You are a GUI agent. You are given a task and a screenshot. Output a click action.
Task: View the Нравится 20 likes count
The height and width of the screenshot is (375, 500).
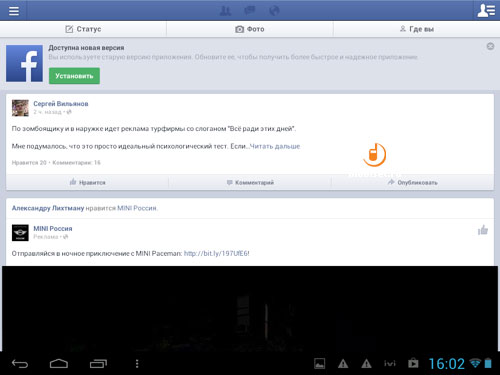coord(29,163)
